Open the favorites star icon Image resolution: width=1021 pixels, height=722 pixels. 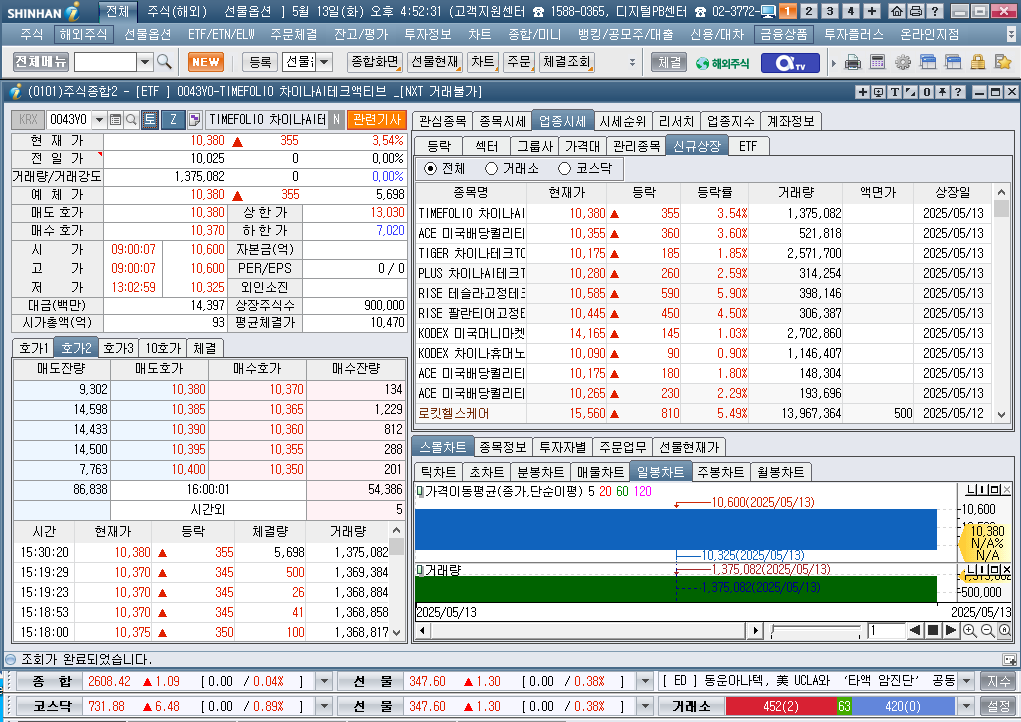click(1003, 62)
